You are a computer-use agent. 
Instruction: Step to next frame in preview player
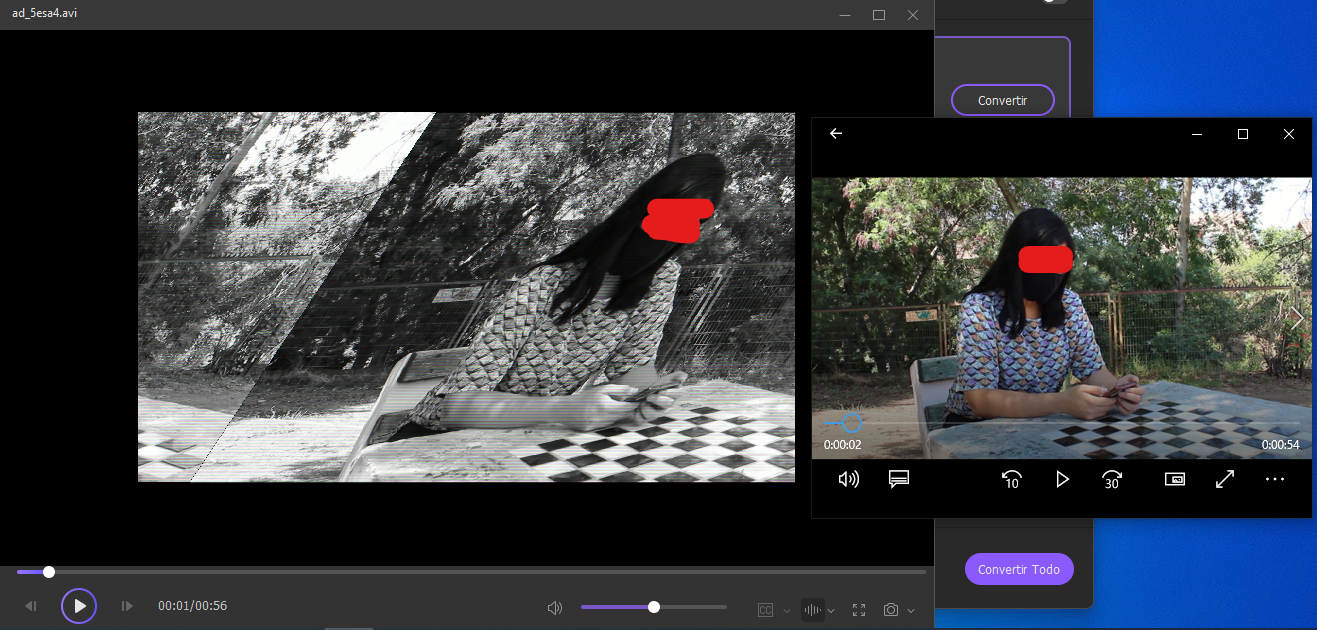[x=127, y=606]
